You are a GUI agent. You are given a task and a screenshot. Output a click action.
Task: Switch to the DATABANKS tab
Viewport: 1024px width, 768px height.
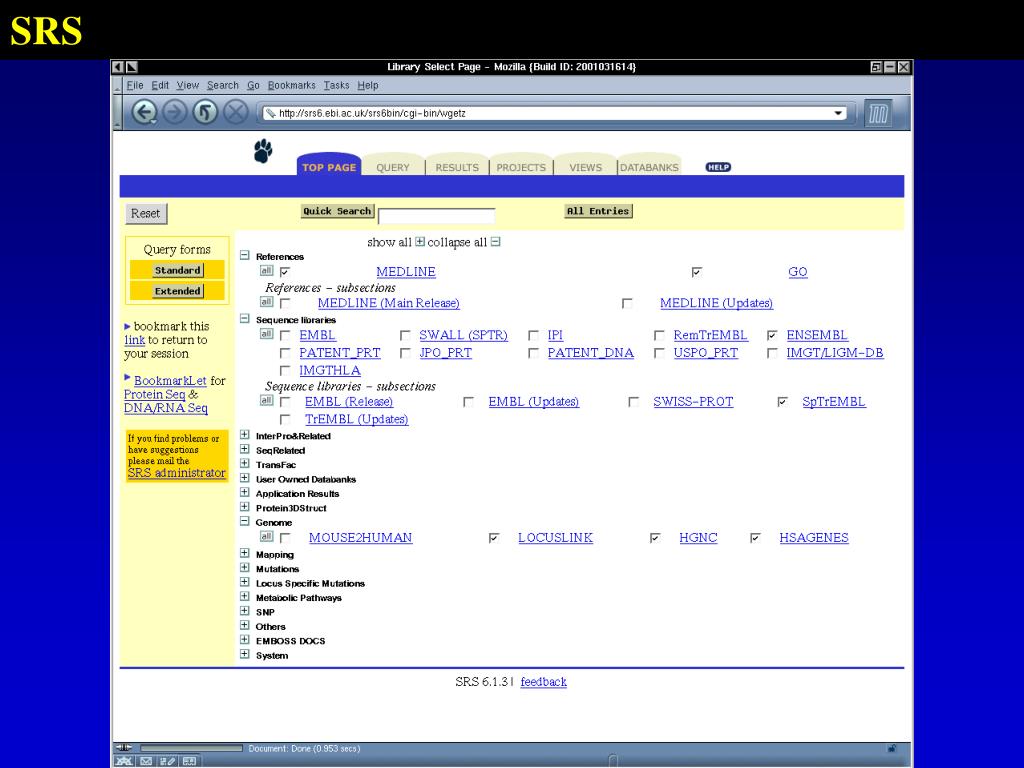649,167
